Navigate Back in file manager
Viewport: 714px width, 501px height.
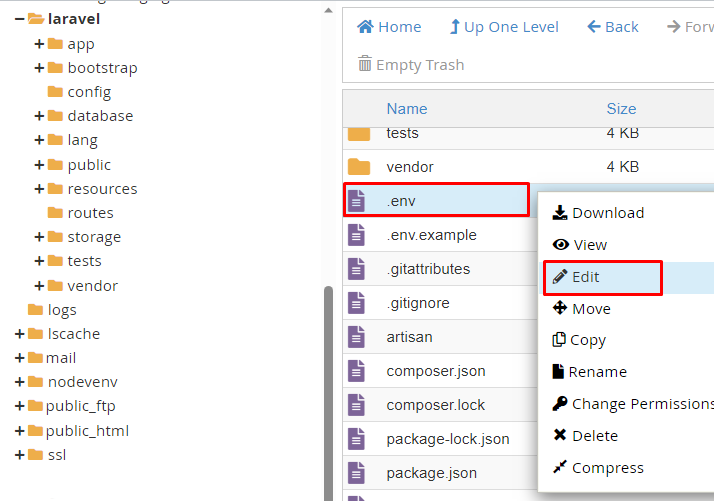click(x=613, y=27)
